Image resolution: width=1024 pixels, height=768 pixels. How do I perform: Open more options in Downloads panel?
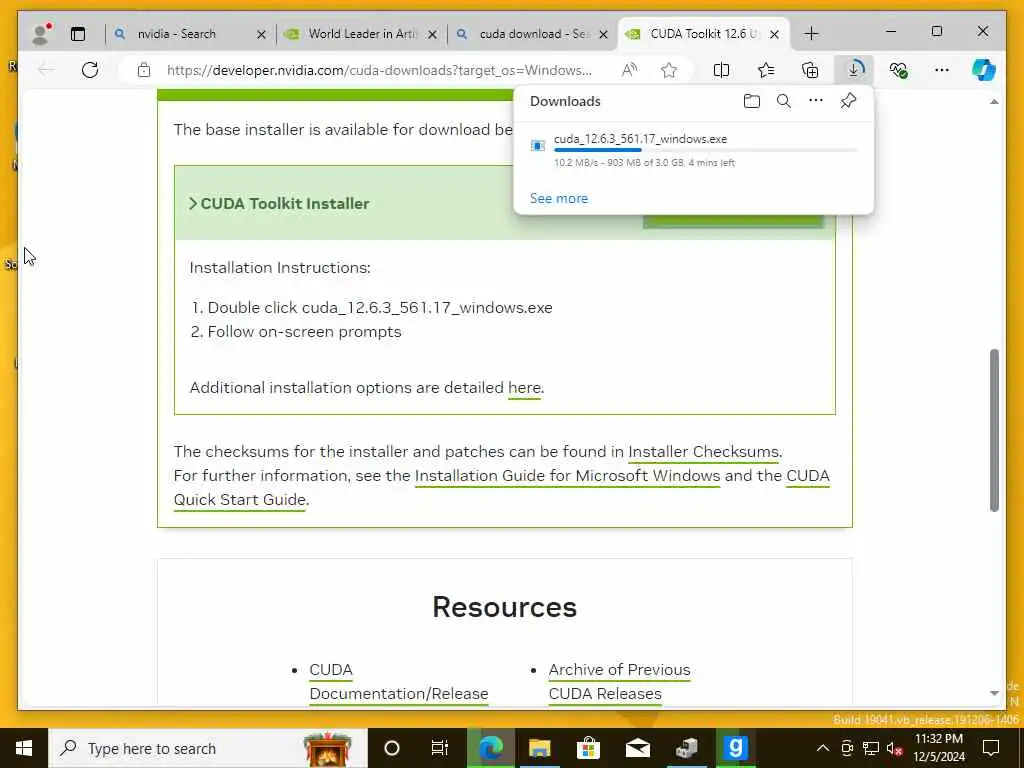pyautogui.click(x=816, y=101)
